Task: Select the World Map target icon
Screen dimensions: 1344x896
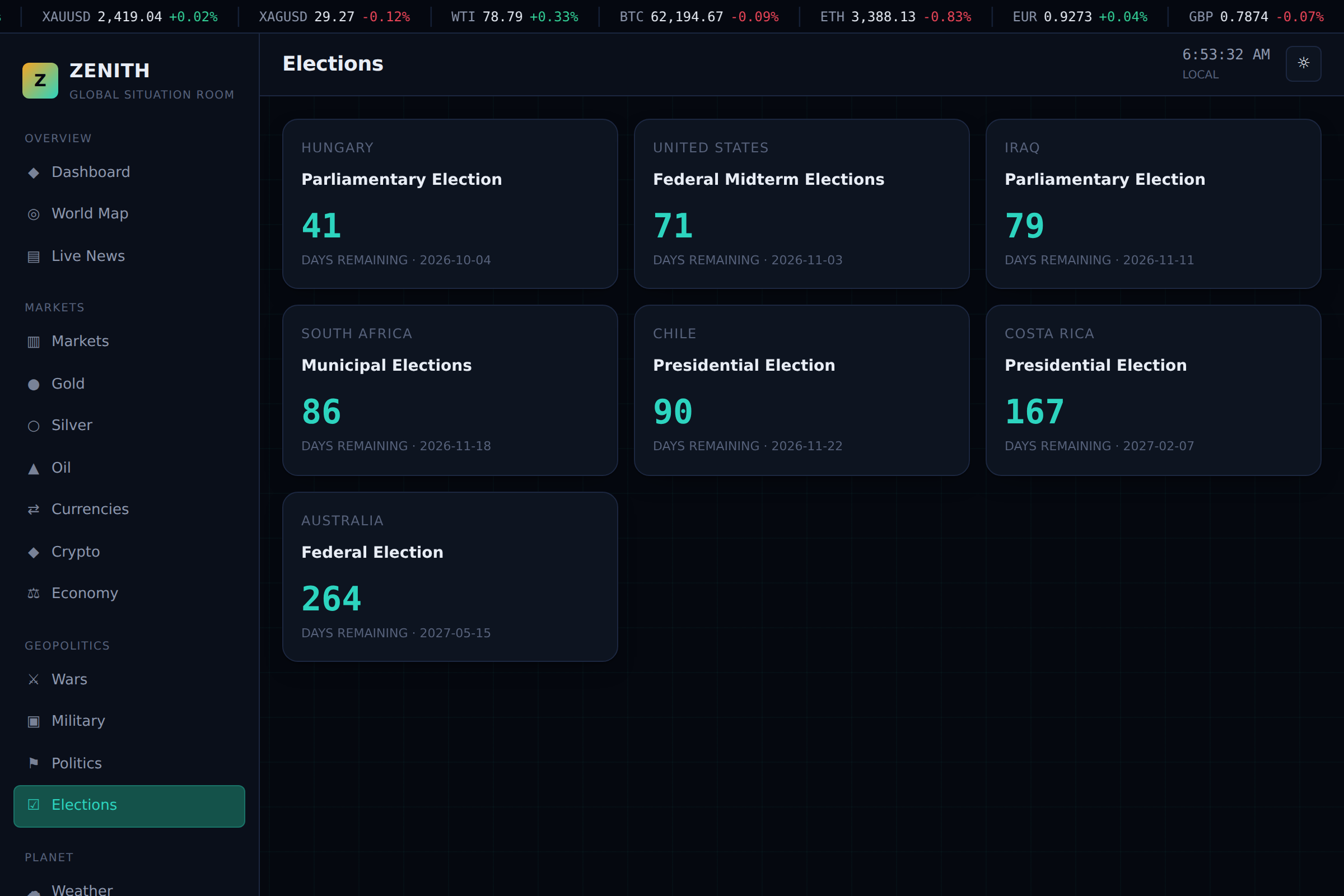Action: tap(34, 214)
